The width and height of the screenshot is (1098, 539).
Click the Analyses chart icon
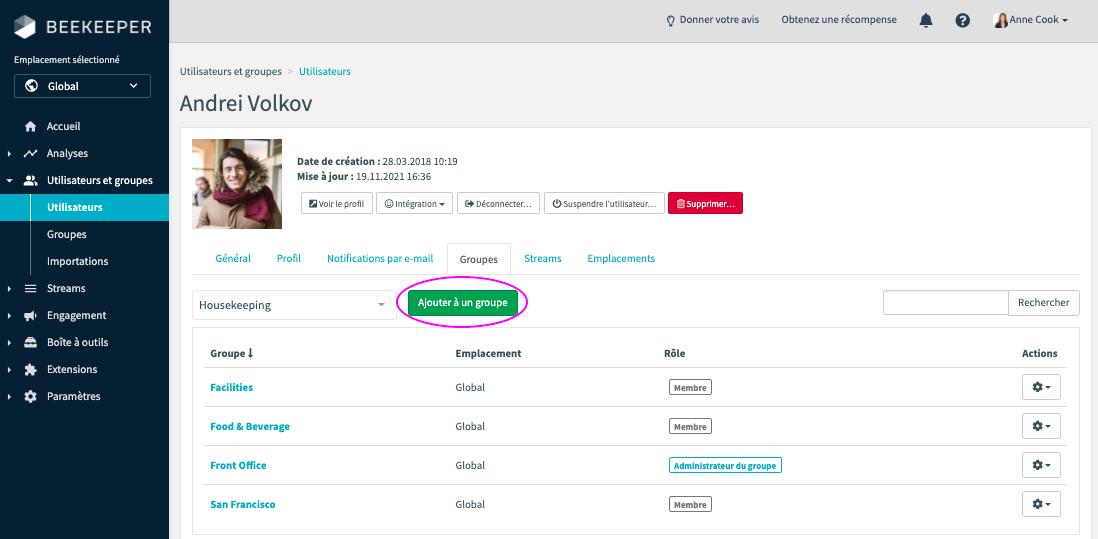30,154
